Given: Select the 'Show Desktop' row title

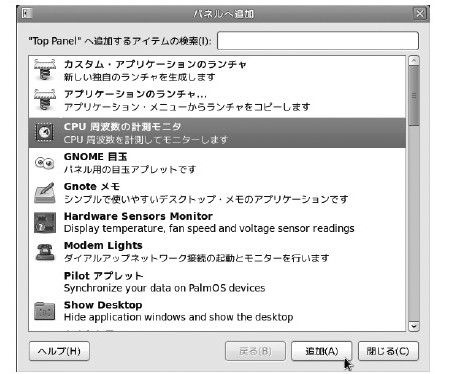Looking at the screenshot, I should click(x=103, y=305).
